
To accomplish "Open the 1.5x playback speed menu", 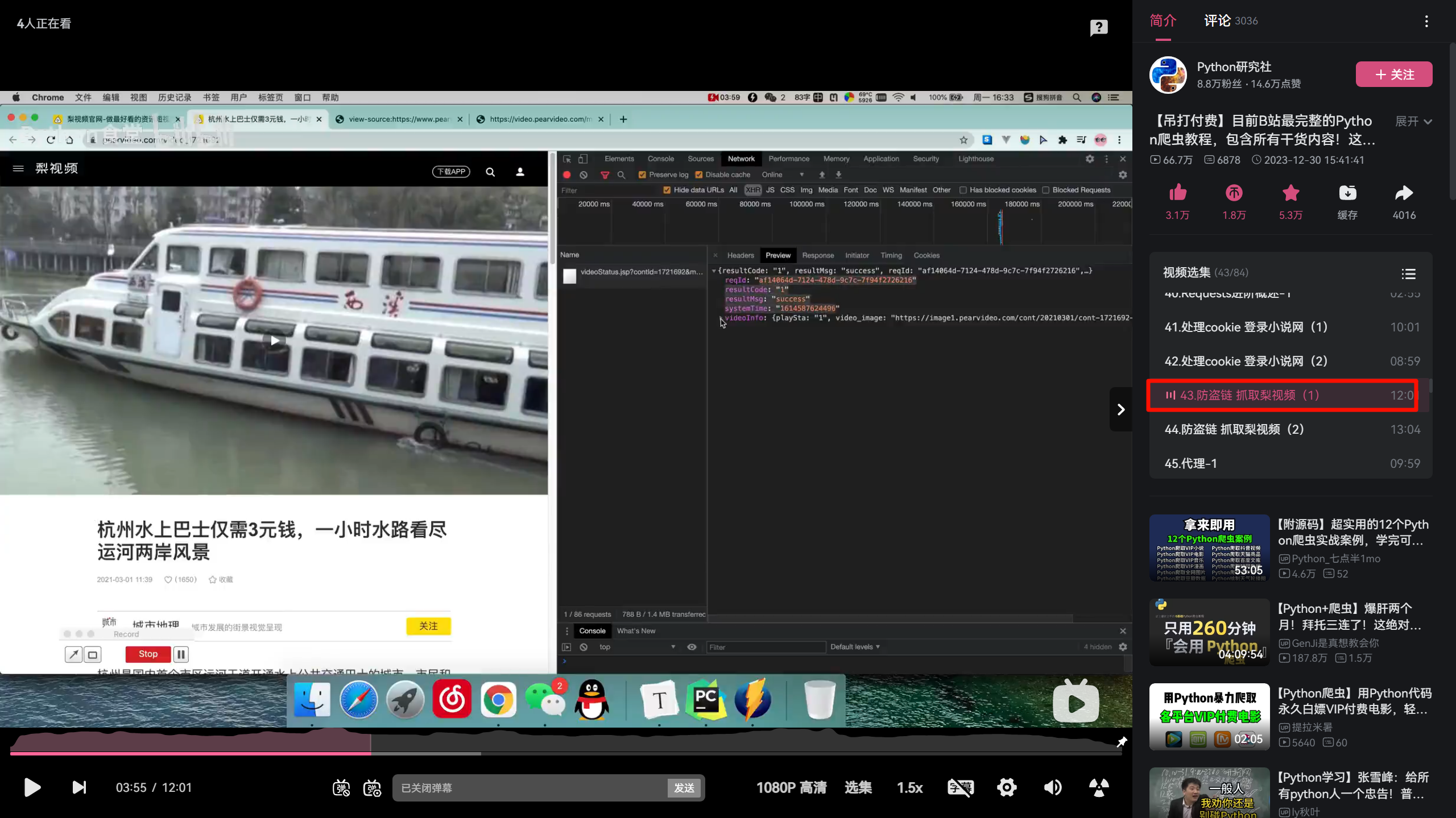I will (x=909, y=788).
